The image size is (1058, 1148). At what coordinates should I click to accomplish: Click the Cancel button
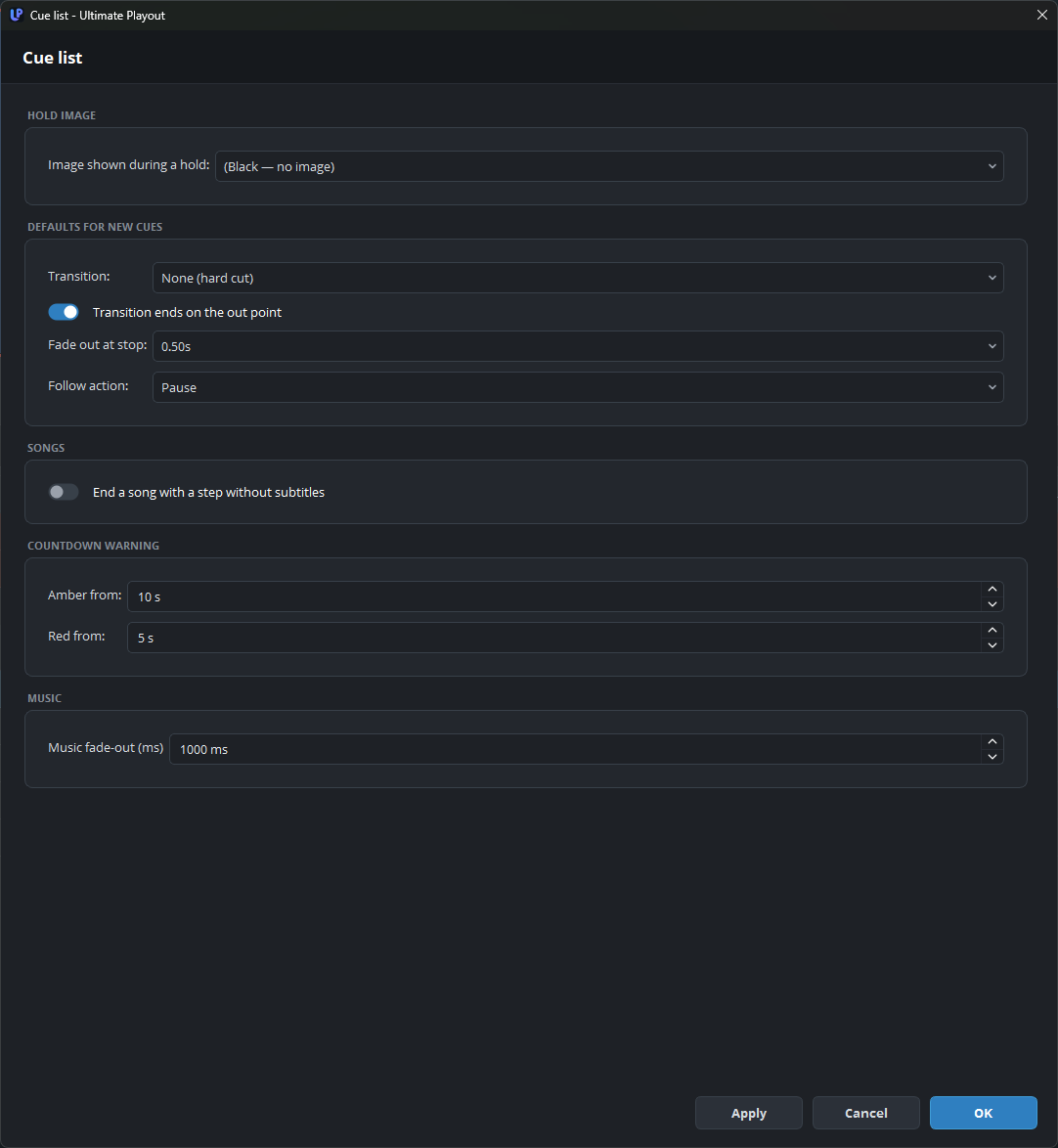coord(866,1113)
